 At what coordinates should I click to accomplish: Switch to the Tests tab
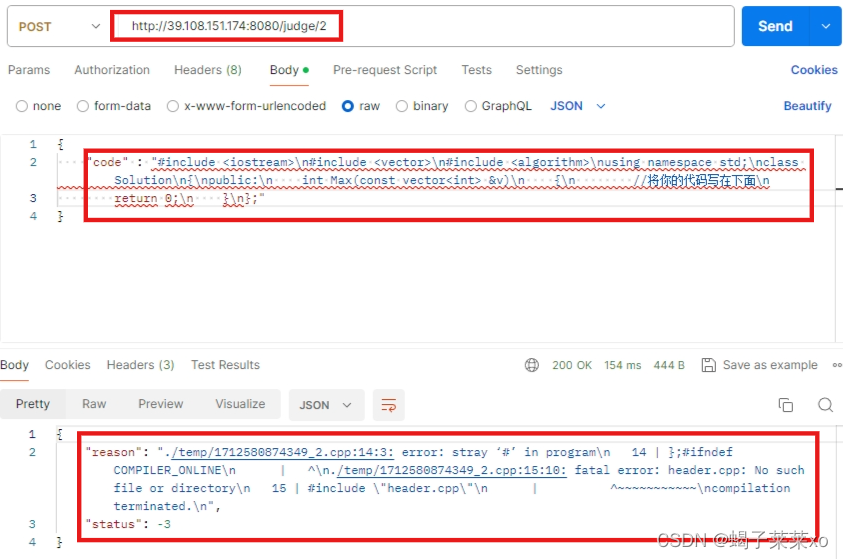coord(476,70)
